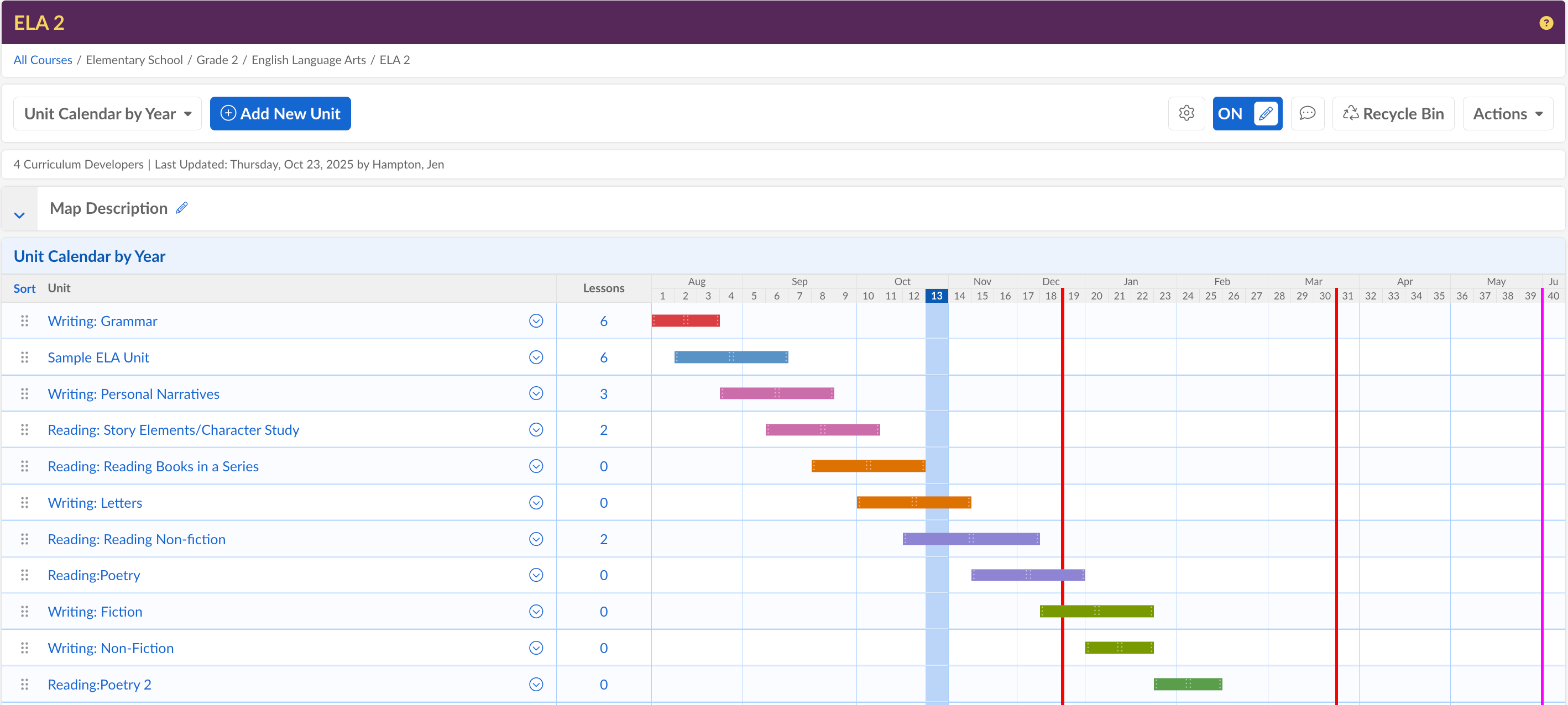Click All Courses breadcrumb link

(x=43, y=60)
